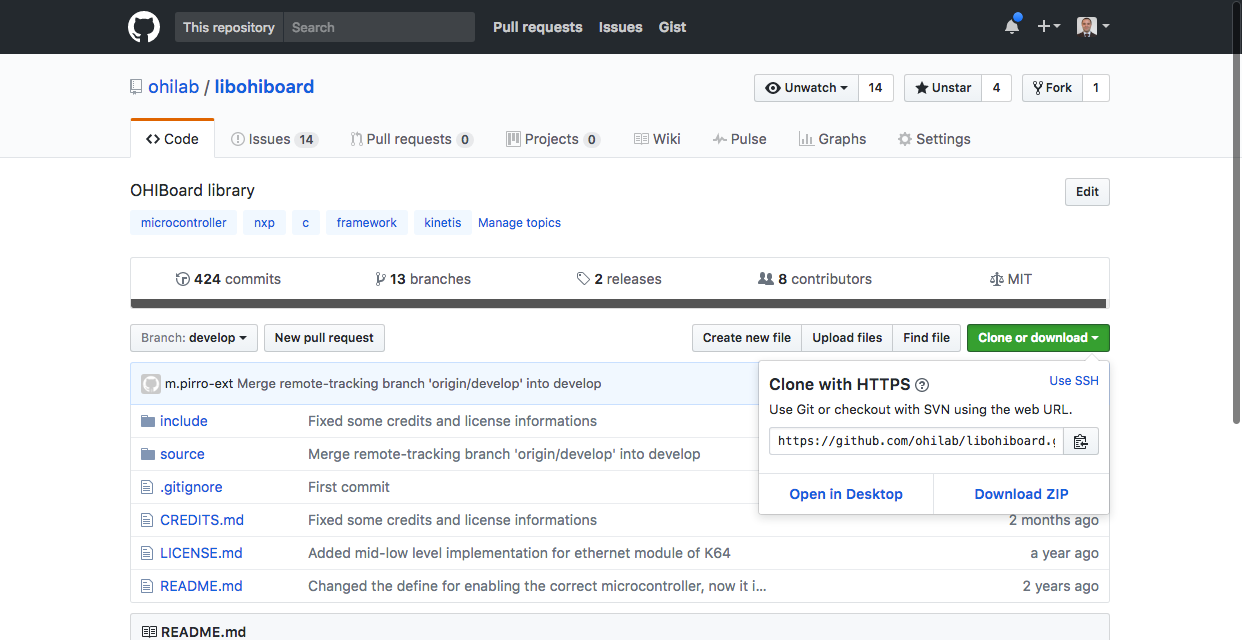Go to GitHub home via Octocat logo

coord(144,27)
